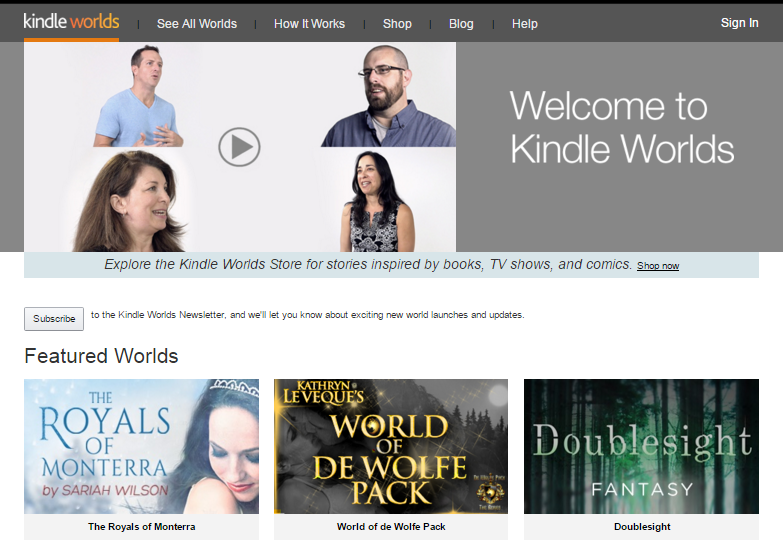Screen dimensions: 783x547
Task: Open Doublesight Fantasy cover image
Action: 641,446
